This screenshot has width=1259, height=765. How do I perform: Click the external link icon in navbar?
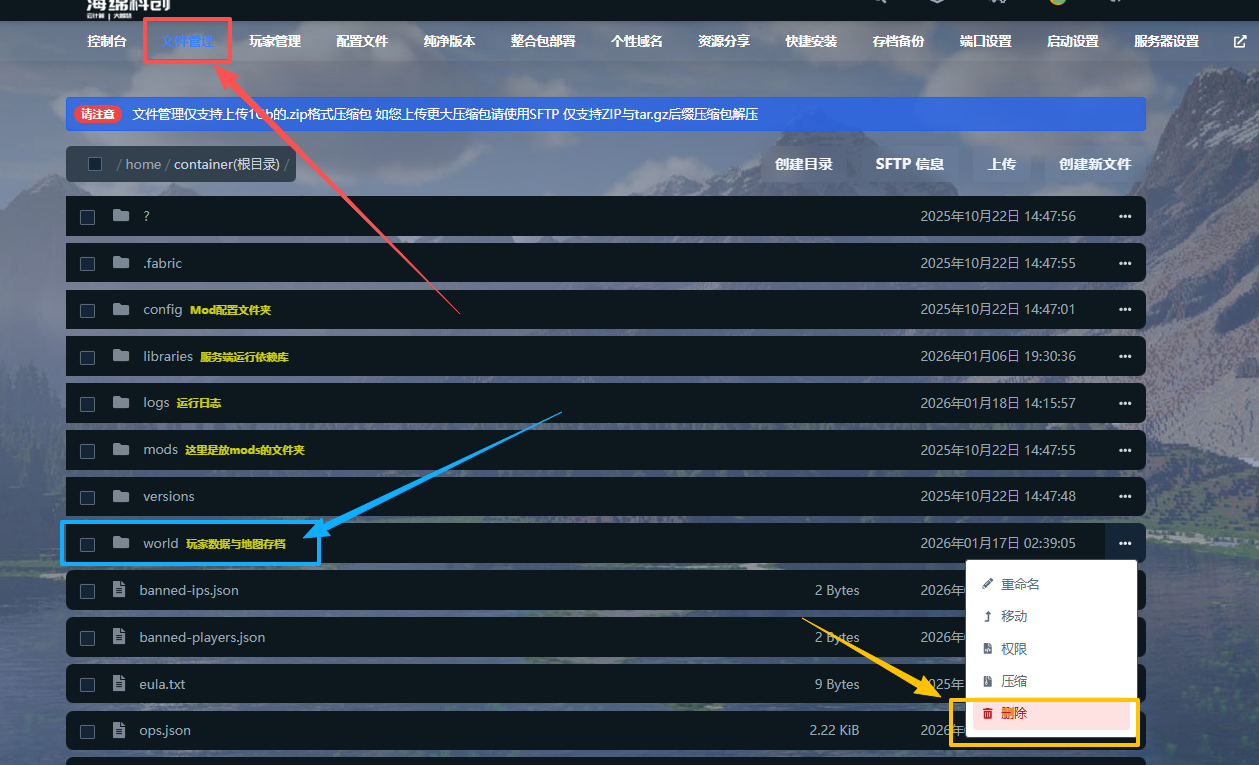pos(1240,42)
